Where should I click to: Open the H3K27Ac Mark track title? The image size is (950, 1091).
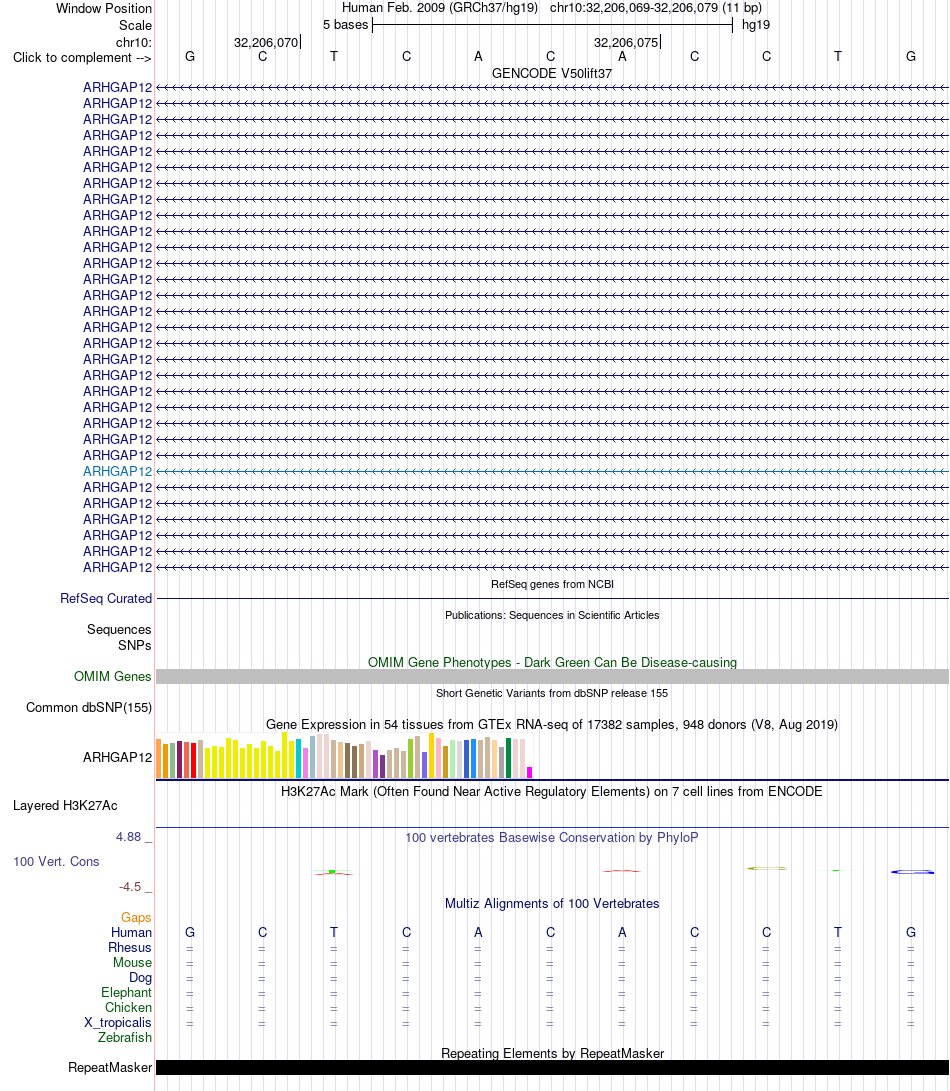552,792
